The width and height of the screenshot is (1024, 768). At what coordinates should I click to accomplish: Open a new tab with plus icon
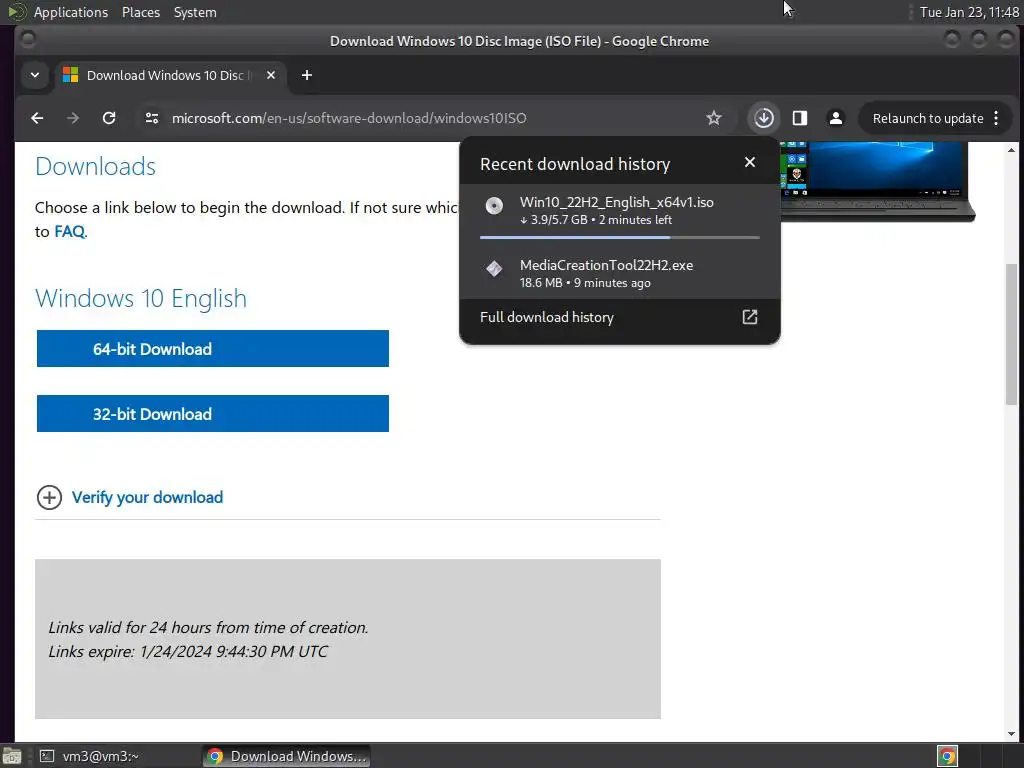pos(306,75)
